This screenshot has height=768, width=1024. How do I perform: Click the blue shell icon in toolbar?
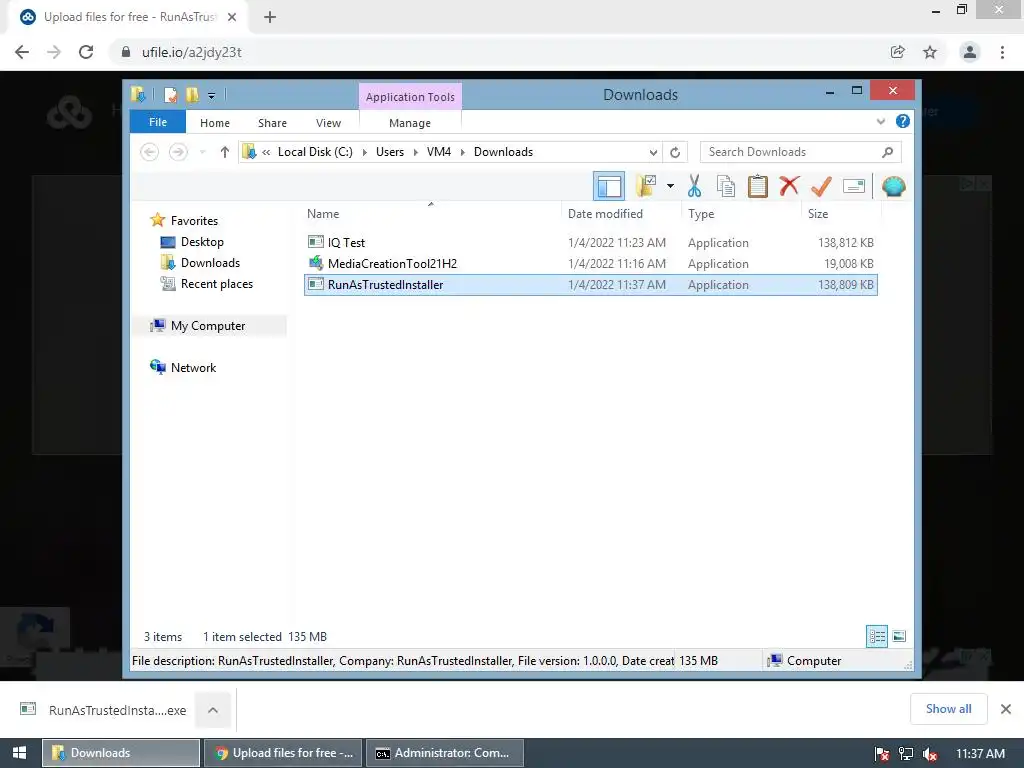[x=893, y=187]
